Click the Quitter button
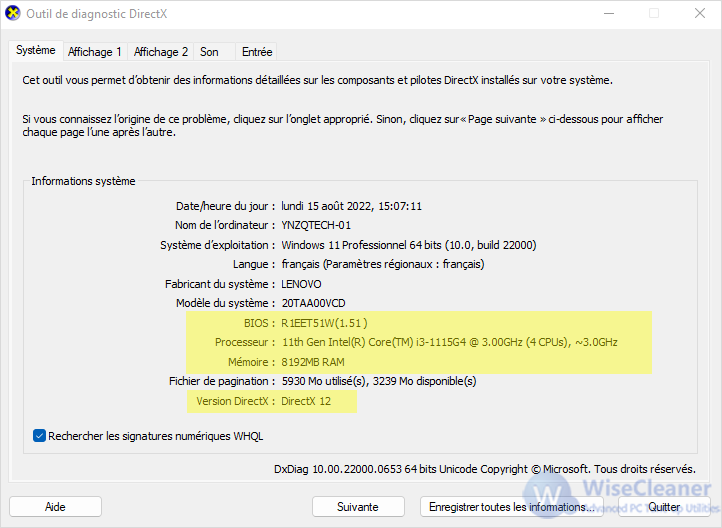 (x=664, y=507)
